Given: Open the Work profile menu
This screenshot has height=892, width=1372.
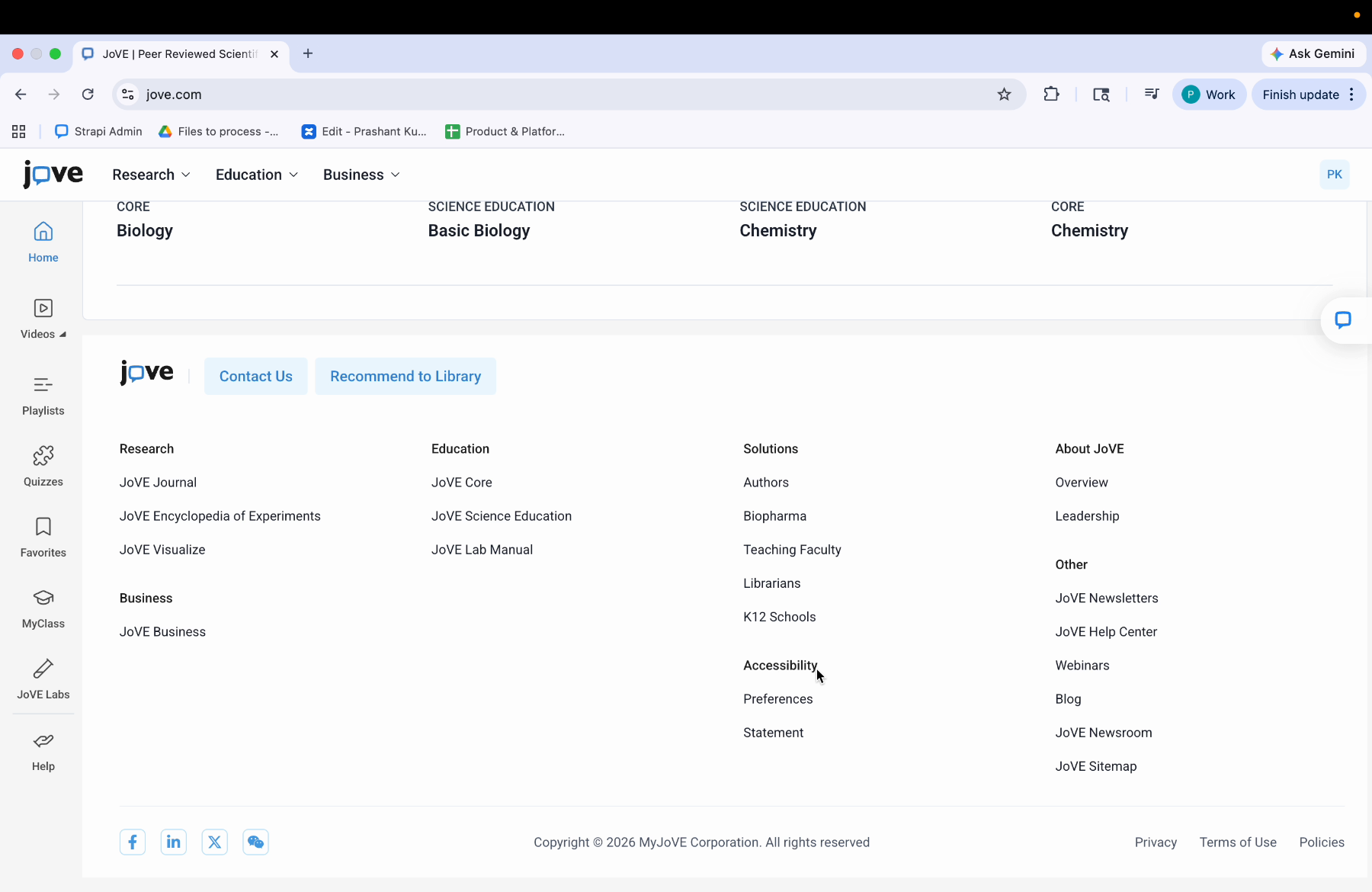Looking at the screenshot, I should tap(1209, 95).
